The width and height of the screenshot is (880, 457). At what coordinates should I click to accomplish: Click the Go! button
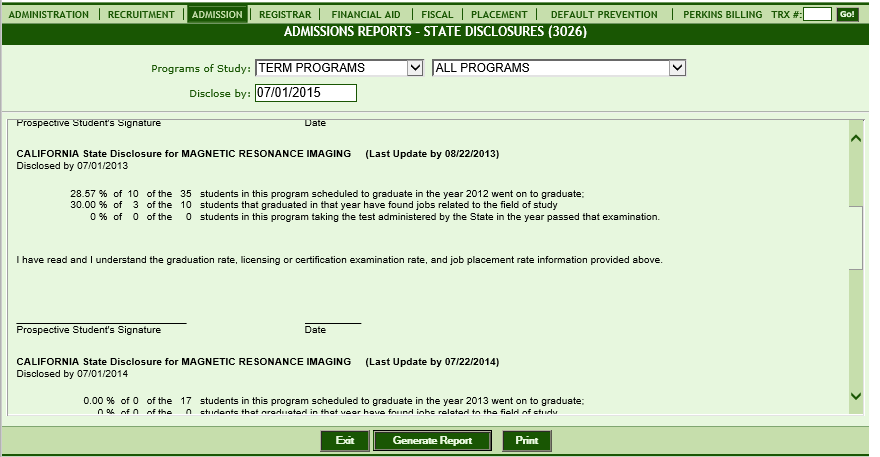click(847, 14)
